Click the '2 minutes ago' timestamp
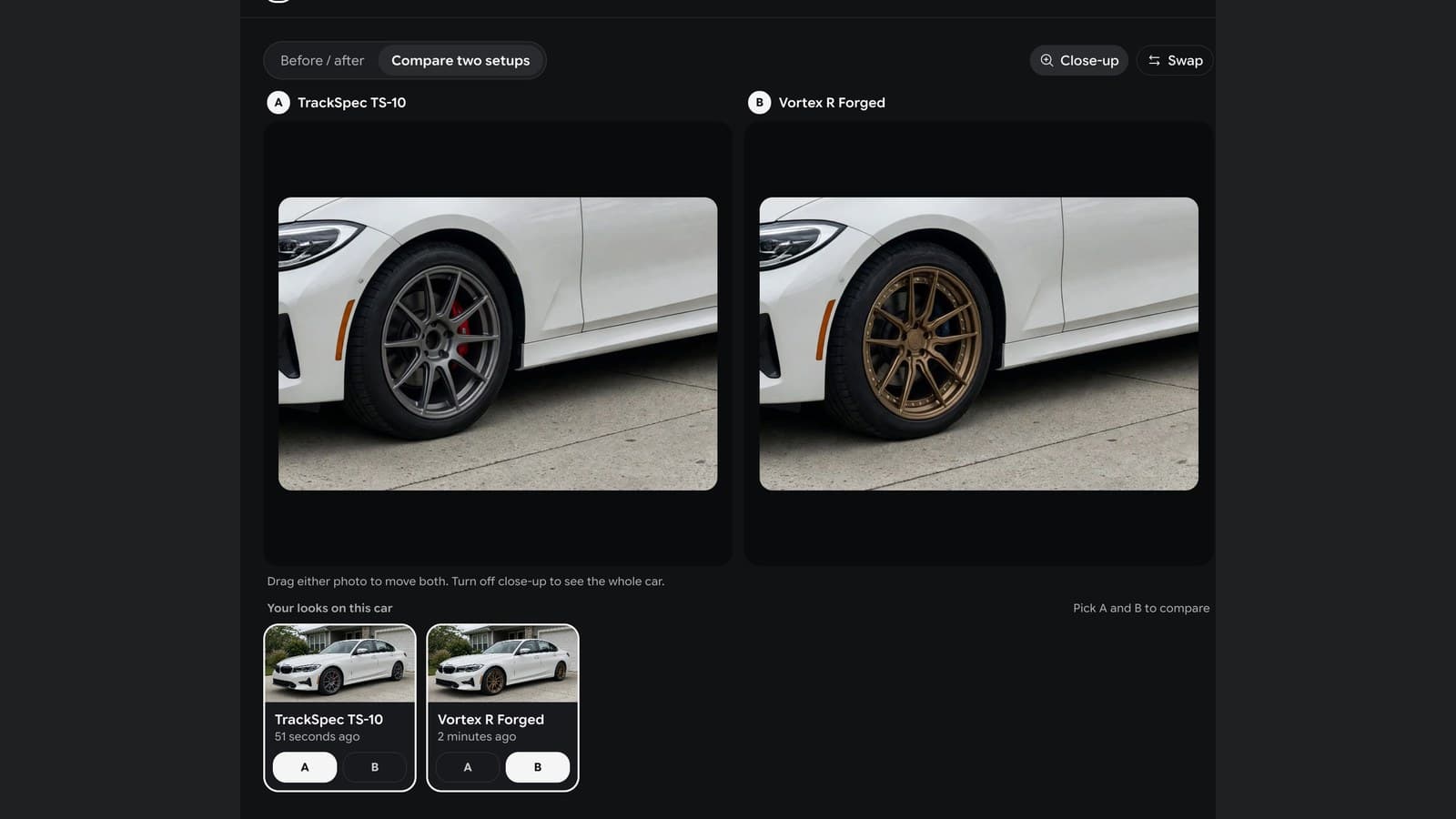This screenshot has height=819, width=1456. click(477, 736)
